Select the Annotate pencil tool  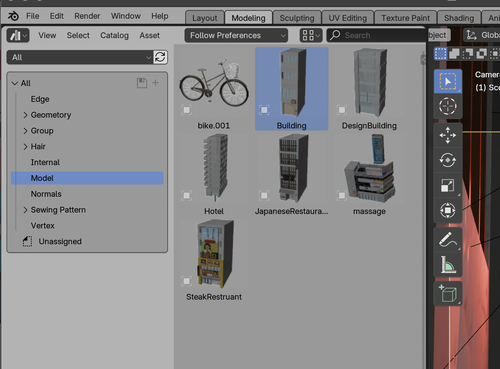[x=448, y=240]
